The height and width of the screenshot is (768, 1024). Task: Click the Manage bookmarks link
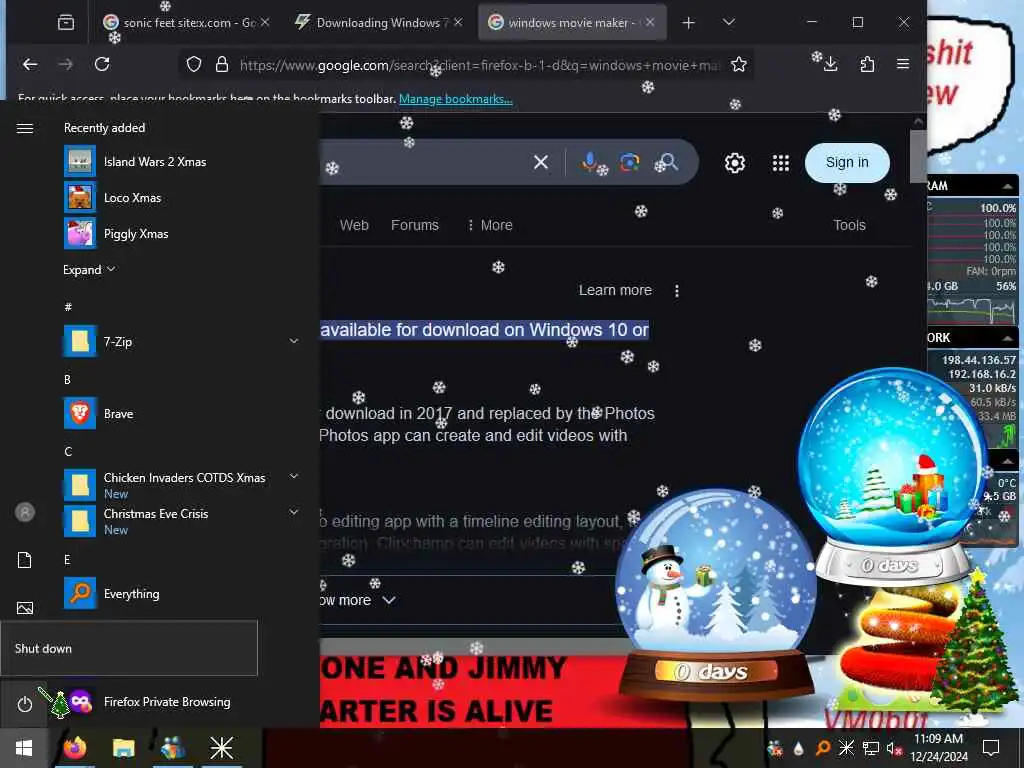tap(456, 99)
